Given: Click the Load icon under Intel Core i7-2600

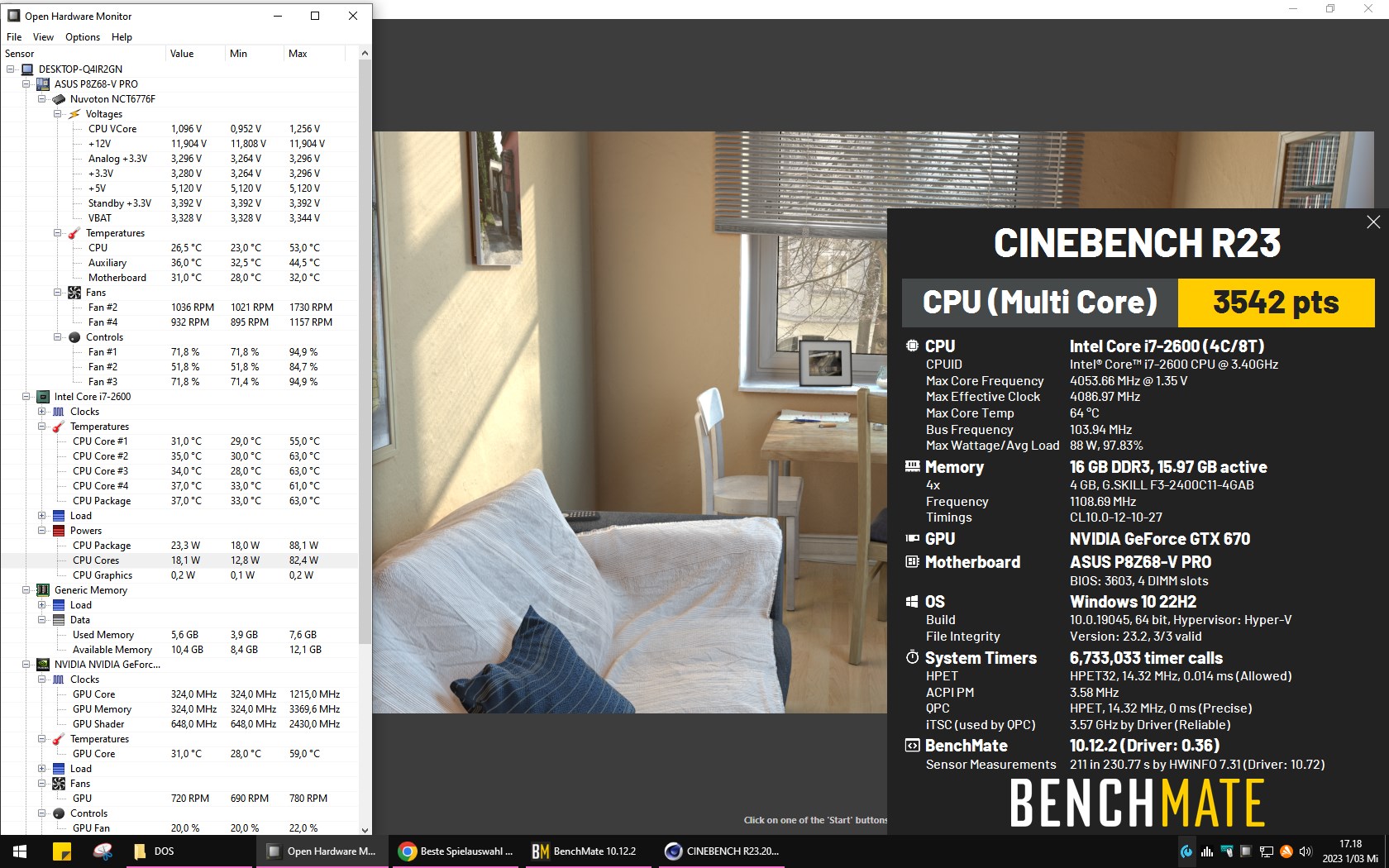Looking at the screenshot, I should pos(59,516).
